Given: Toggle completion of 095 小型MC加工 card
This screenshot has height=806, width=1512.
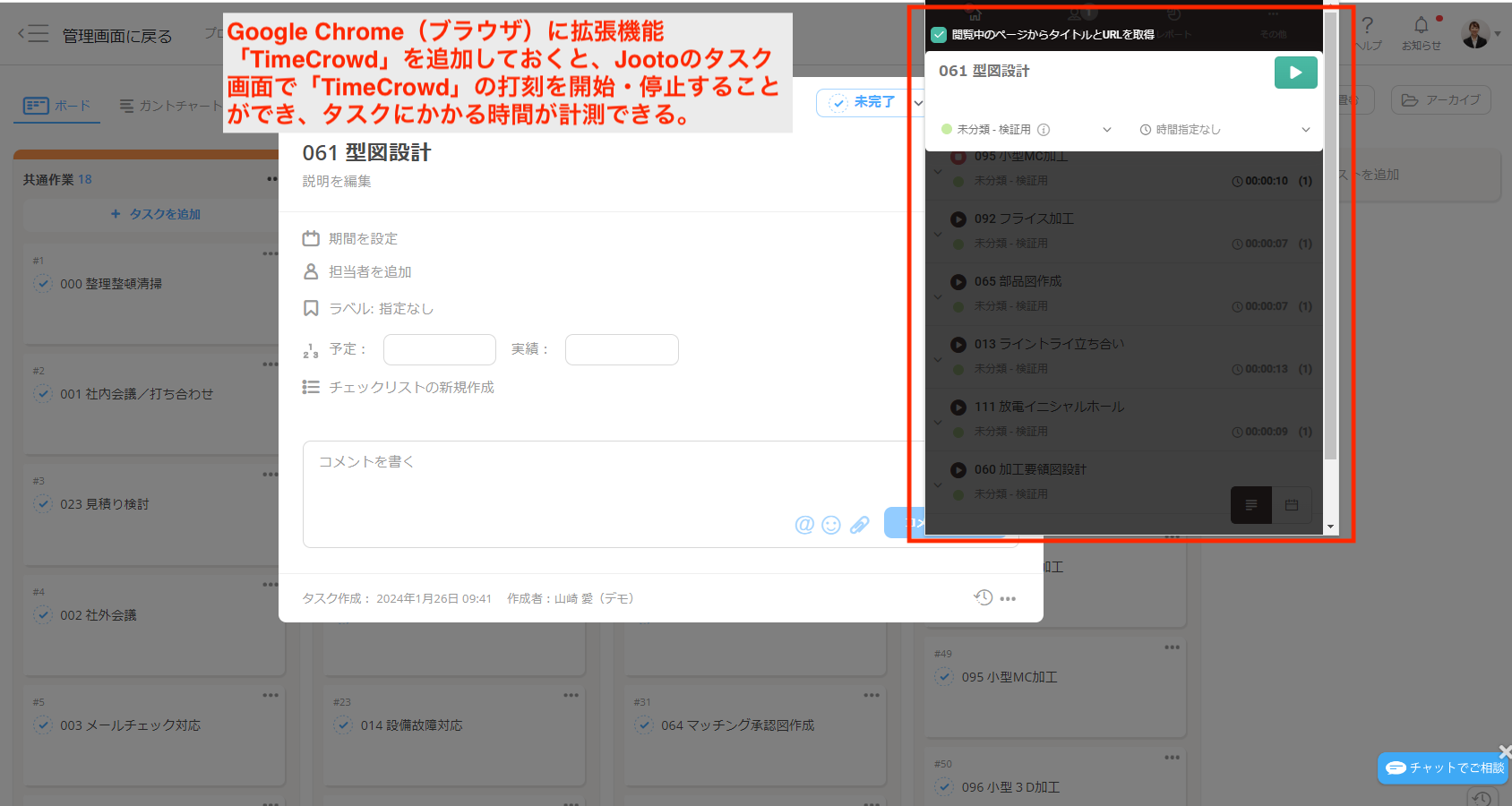Looking at the screenshot, I should (944, 676).
